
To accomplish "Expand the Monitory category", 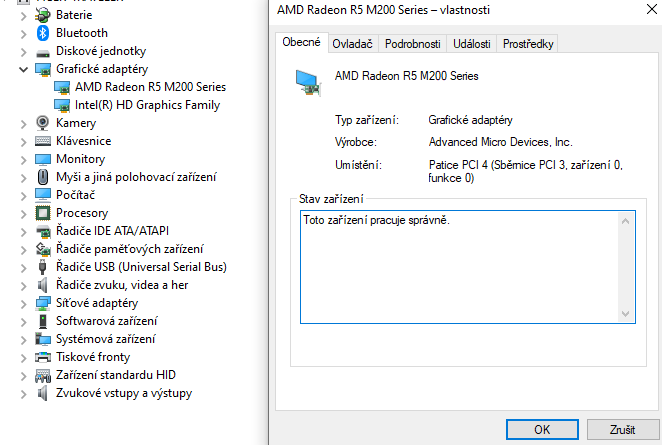I will pos(23,160).
